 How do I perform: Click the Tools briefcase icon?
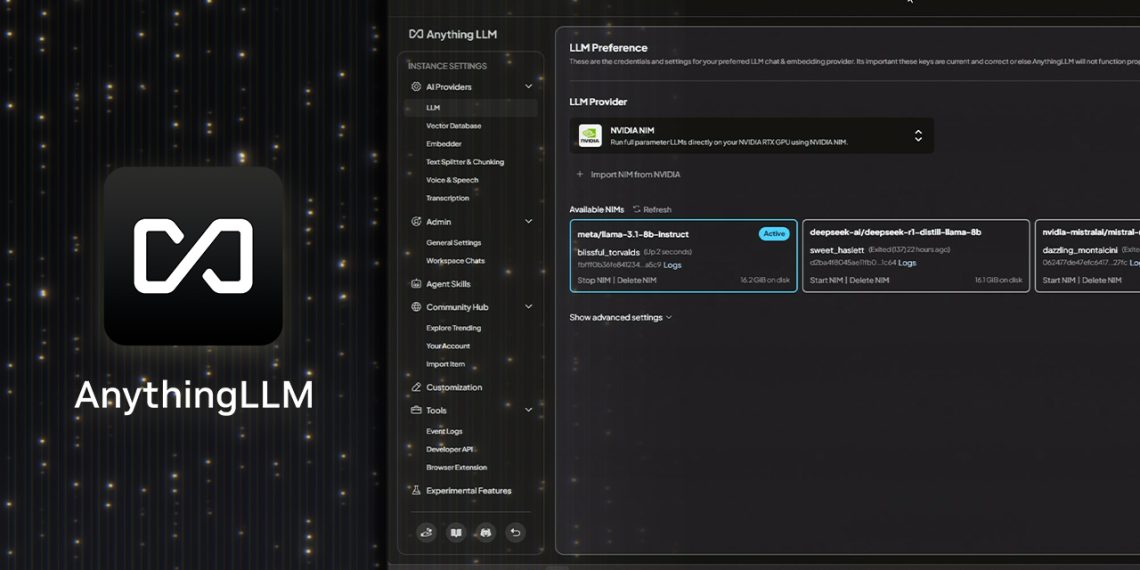pyautogui.click(x=416, y=410)
